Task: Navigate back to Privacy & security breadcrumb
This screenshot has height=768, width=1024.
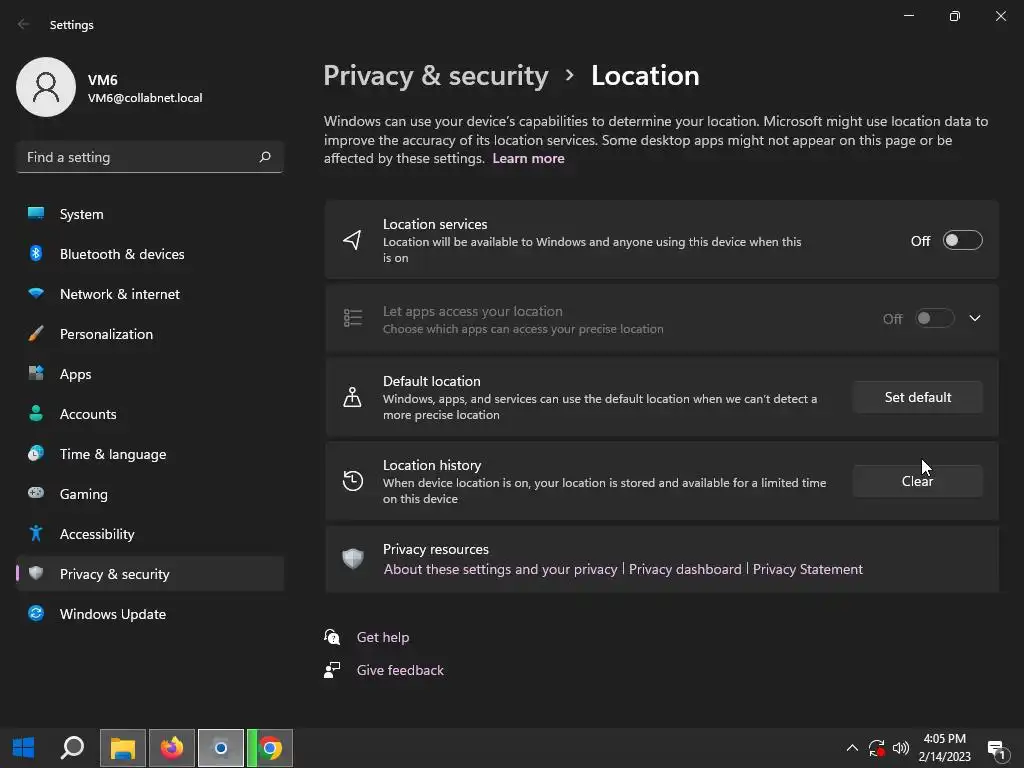Action: click(436, 76)
